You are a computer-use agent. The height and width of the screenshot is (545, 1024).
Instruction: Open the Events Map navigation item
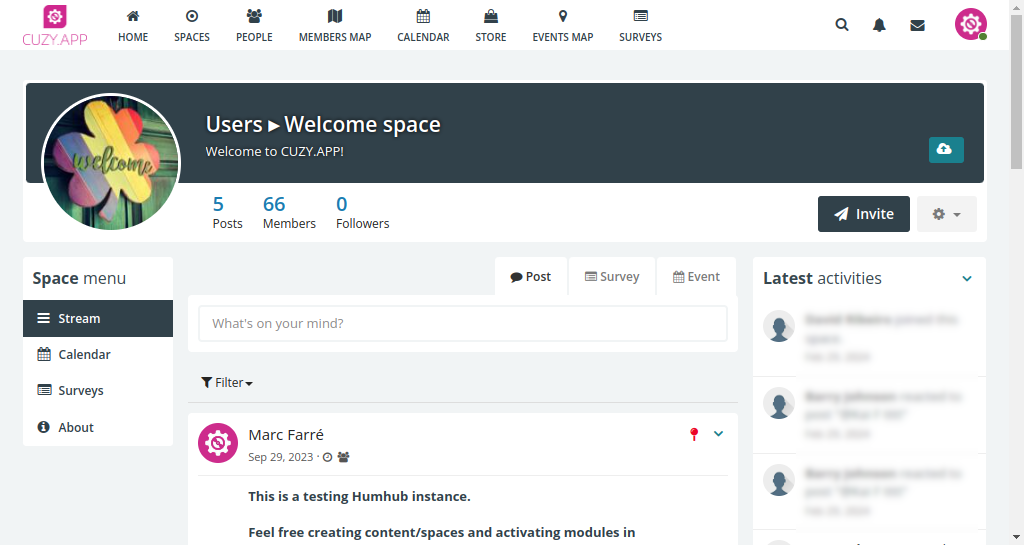(562, 26)
